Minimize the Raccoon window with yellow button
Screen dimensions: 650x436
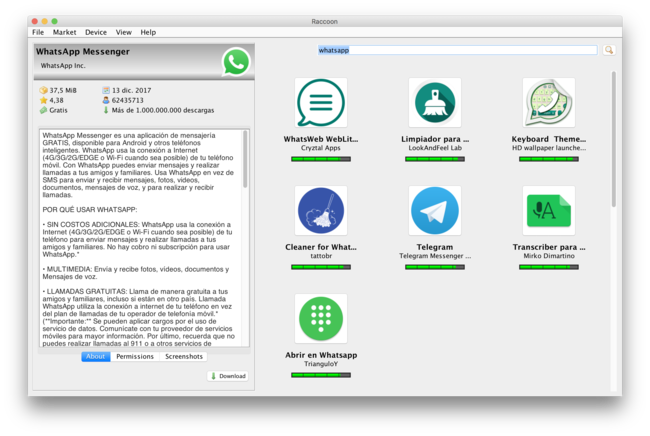point(44,21)
